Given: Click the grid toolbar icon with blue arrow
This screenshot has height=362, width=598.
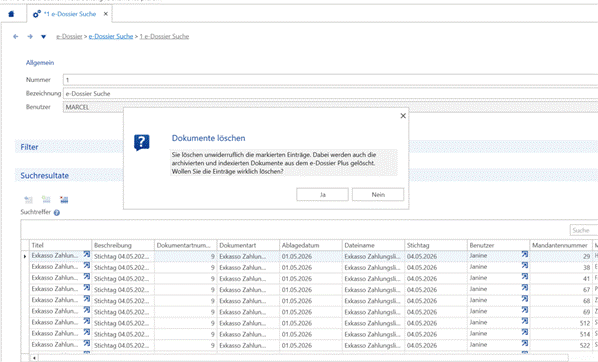Looking at the screenshot, I should (x=28, y=200).
